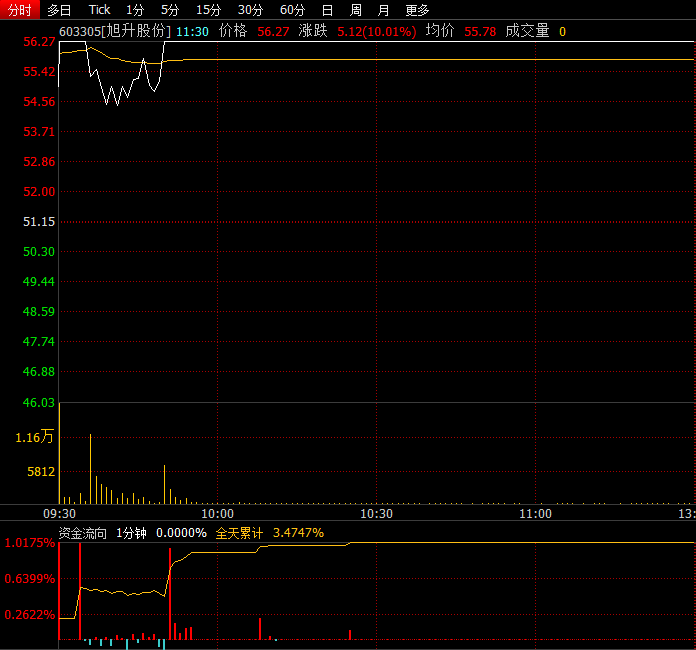The image size is (696, 650).
Task: Click the 1.0175% fund-flow axis label
Action: (x=30, y=543)
